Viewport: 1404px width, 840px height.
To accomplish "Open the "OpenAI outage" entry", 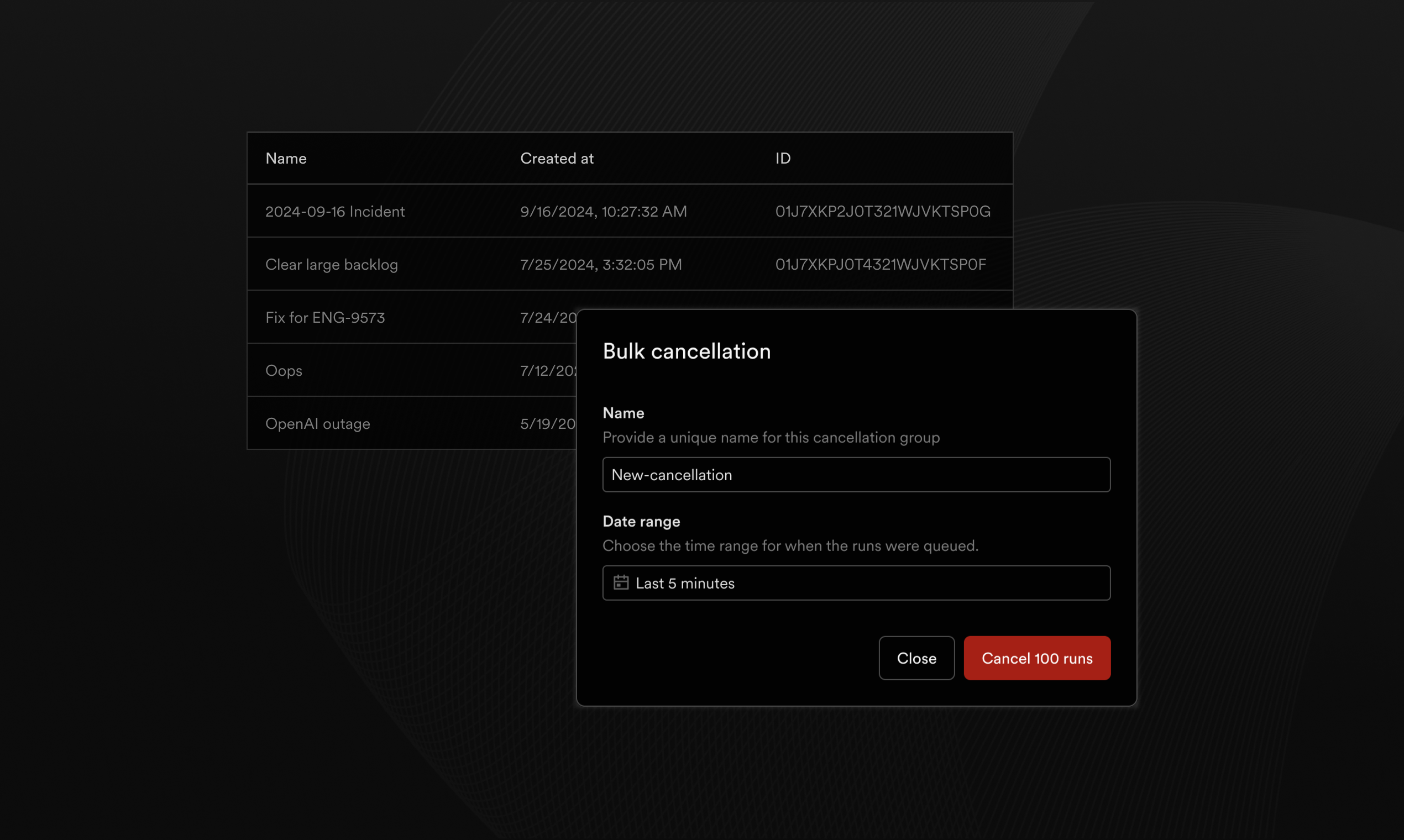I will pos(318,423).
